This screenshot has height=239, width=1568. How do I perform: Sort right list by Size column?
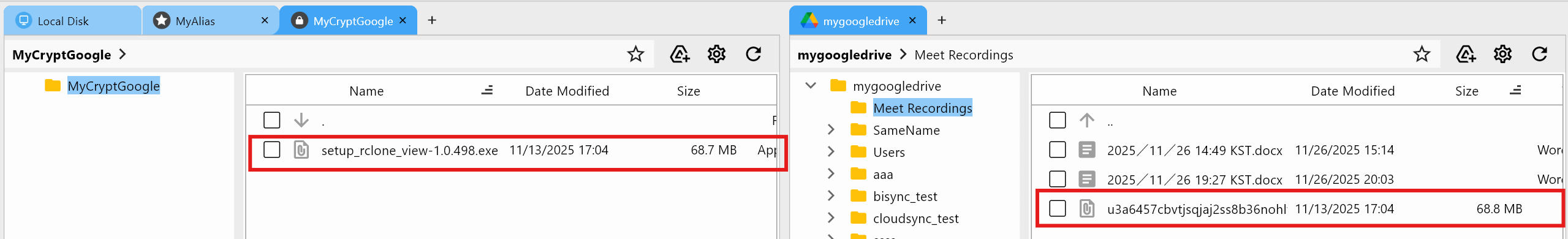[x=1467, y=91]
